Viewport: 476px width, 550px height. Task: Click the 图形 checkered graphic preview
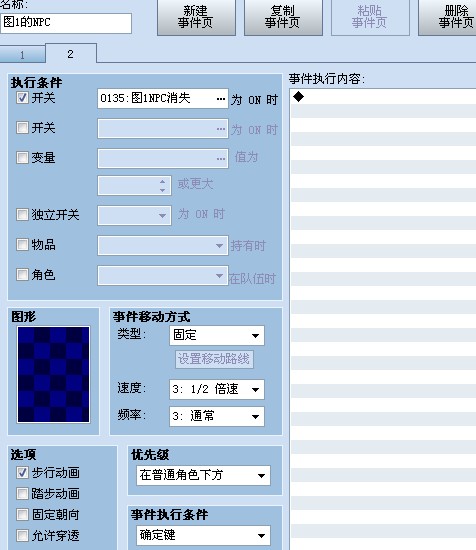[x=54, y=374]
